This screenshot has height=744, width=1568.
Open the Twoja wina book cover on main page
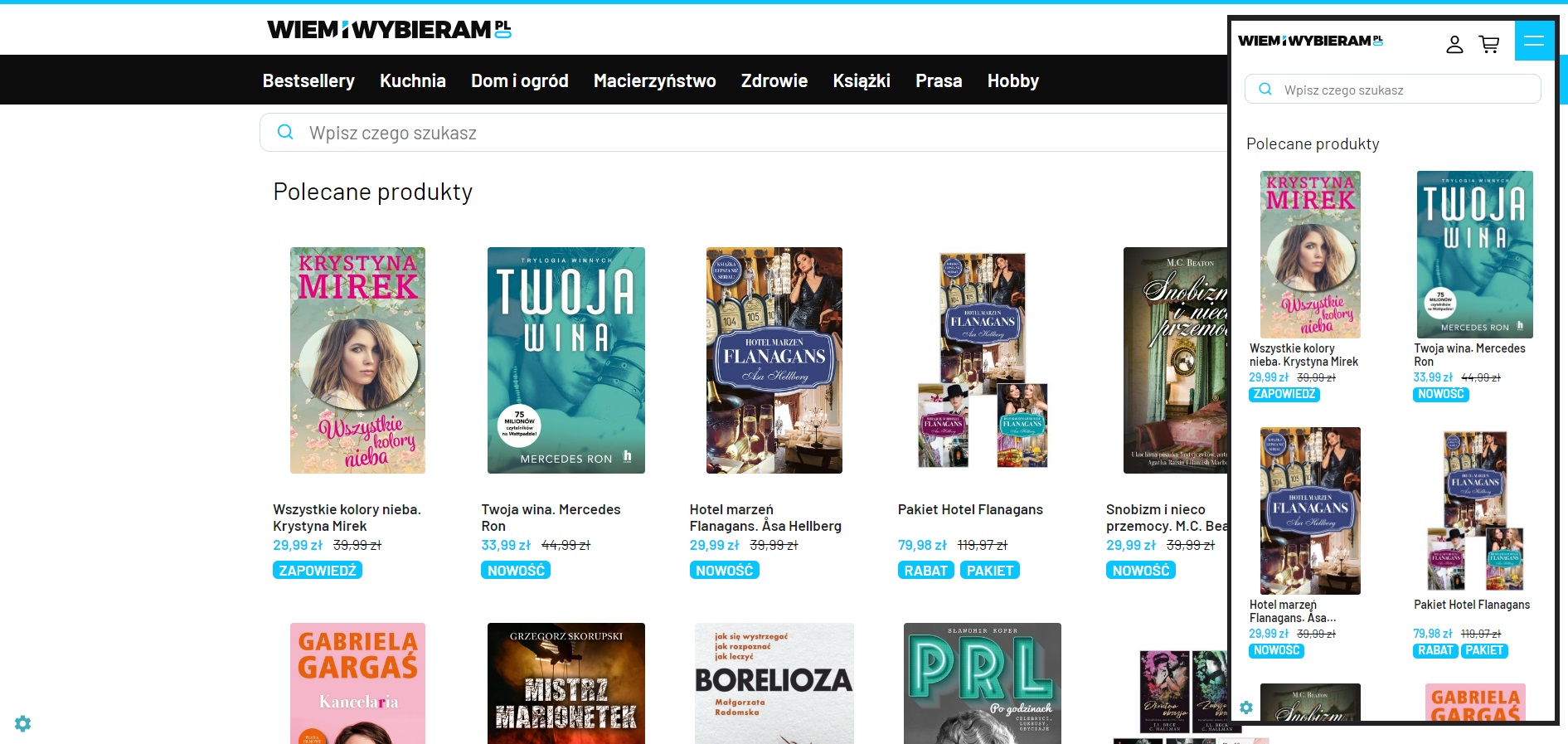(x=566, y=360)
